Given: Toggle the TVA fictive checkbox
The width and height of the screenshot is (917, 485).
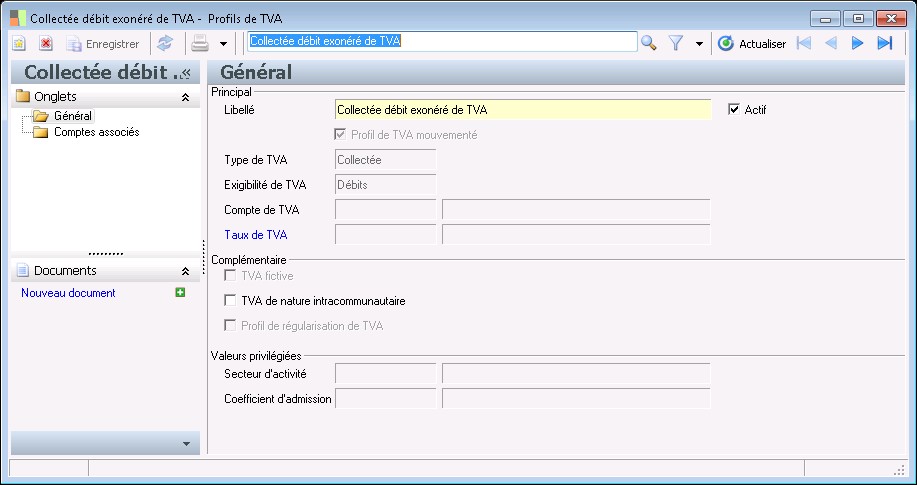Looking at the screenshot, I should click(230, 276).
